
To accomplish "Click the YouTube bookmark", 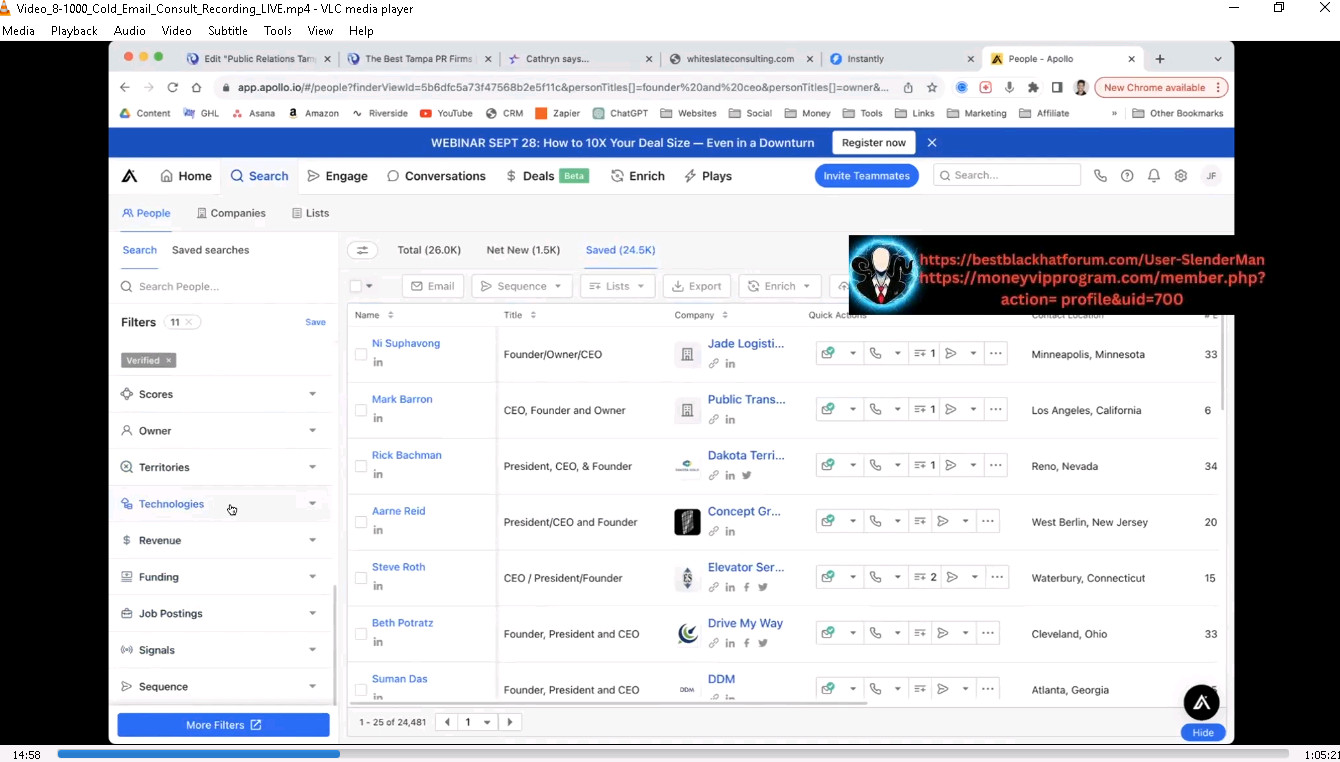I will pos(446,114).
